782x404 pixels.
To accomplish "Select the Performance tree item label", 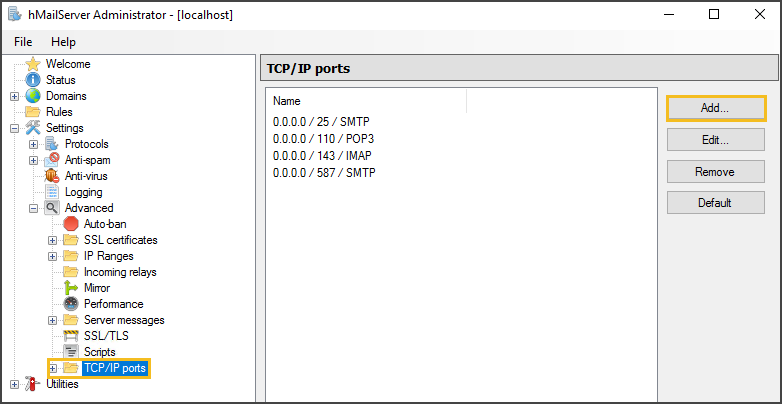I will [x=113, y=304].
